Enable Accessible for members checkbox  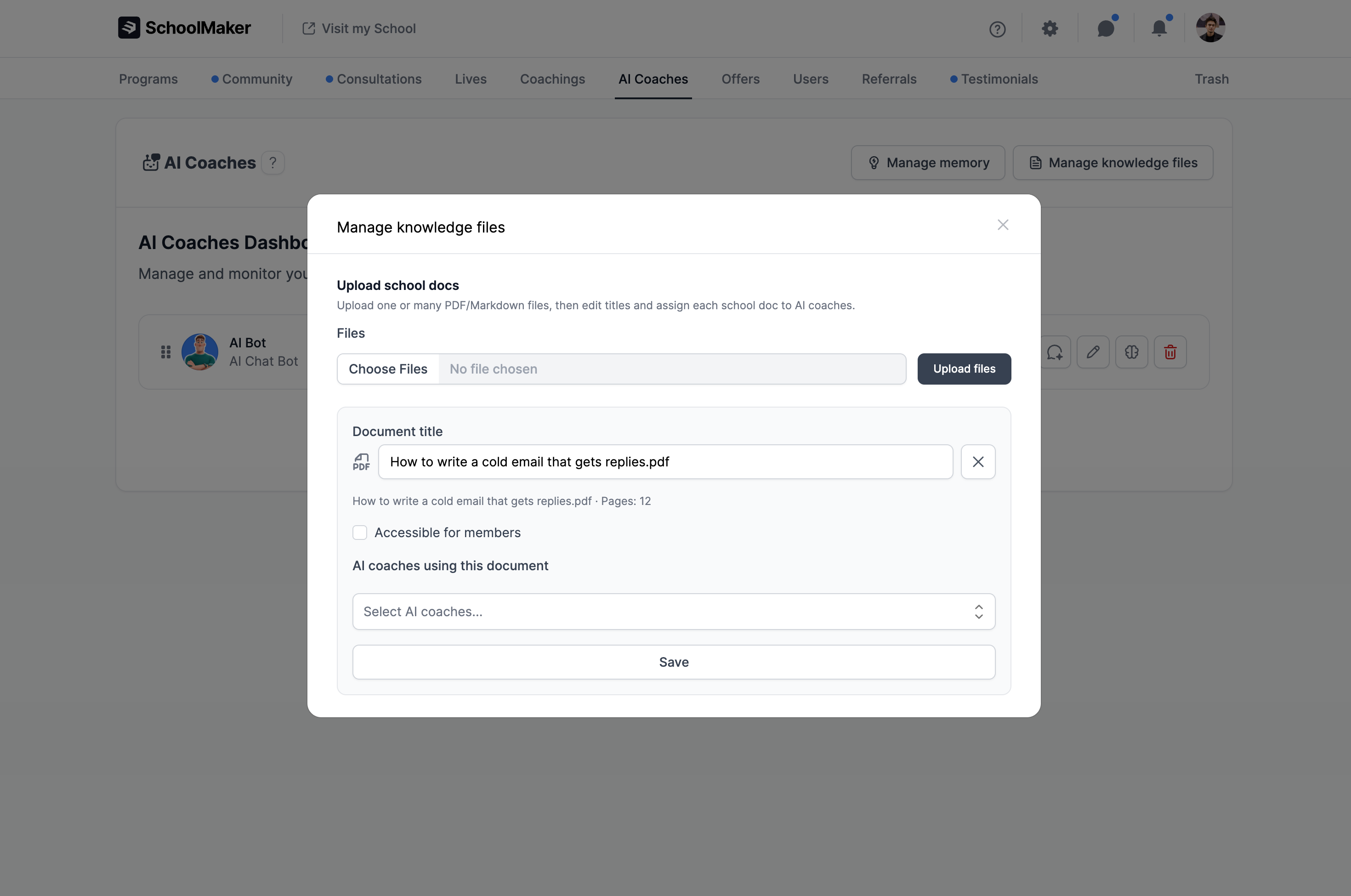pos(359,533)
